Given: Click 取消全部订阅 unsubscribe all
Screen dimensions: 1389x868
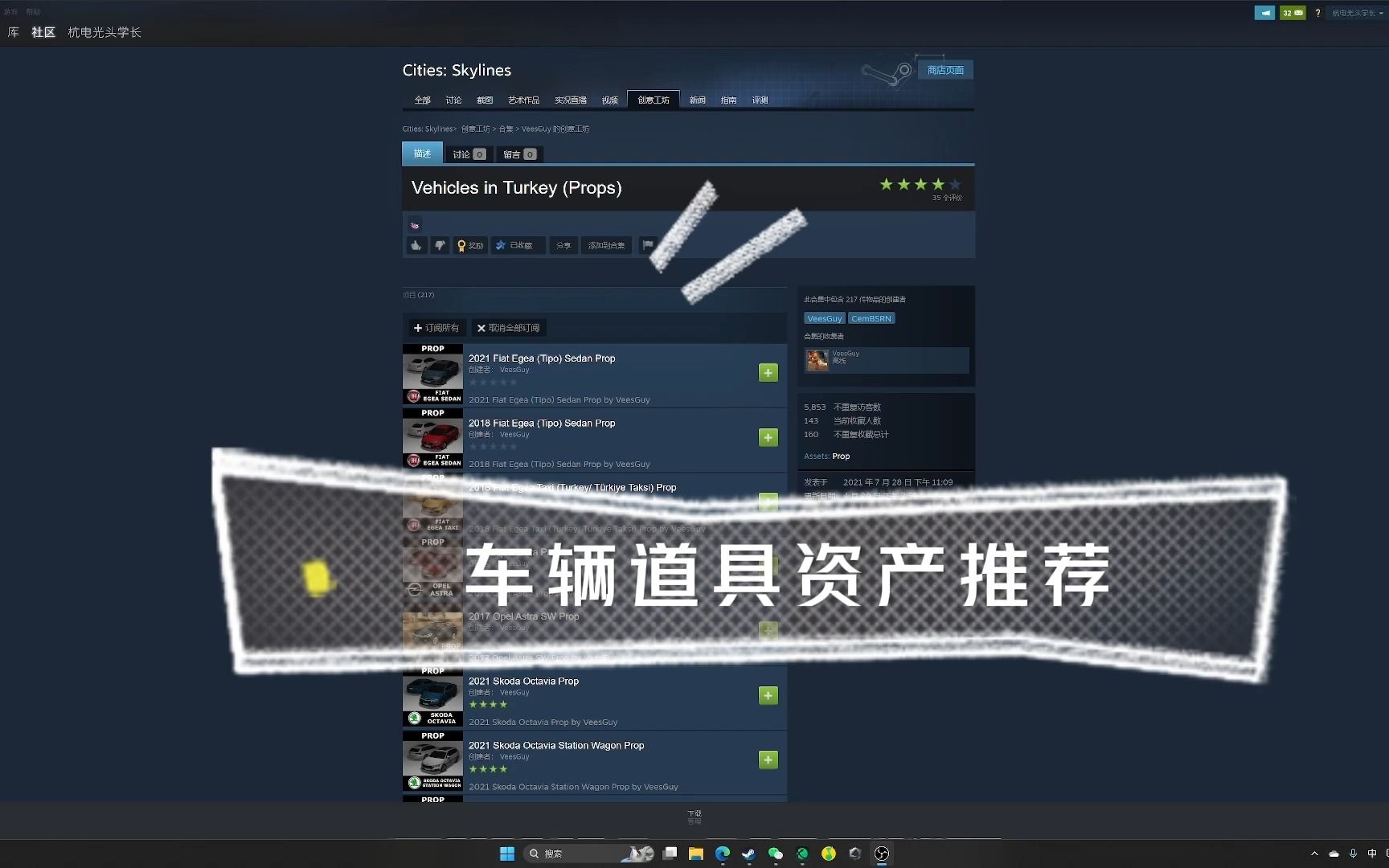Looking at the screenshot, I should click(x=508, y=328).
